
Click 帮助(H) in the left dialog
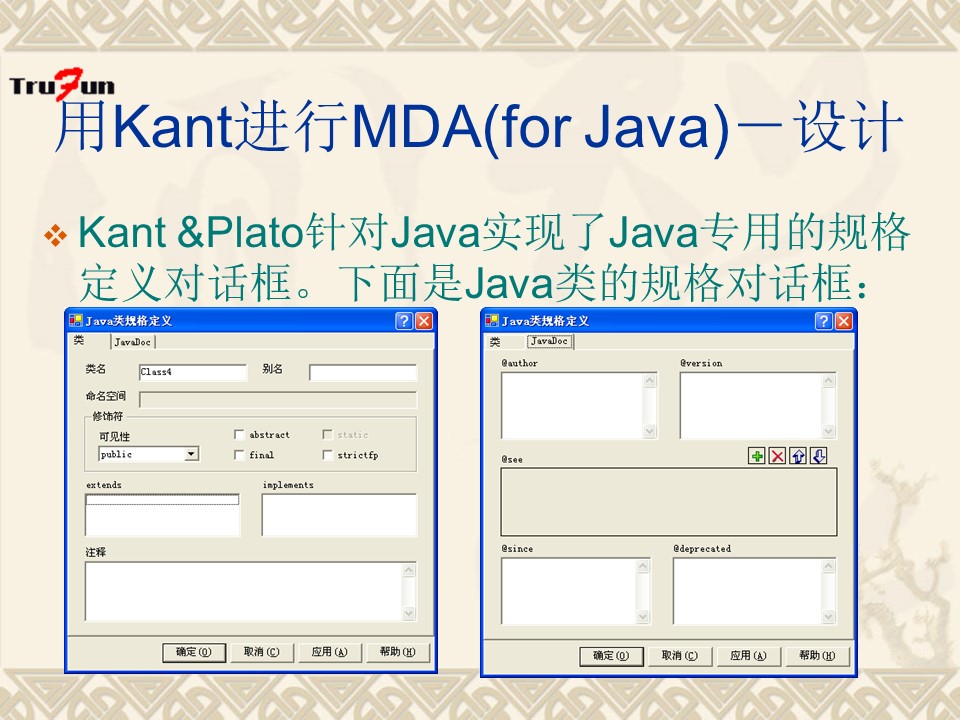tap(397, 652)
